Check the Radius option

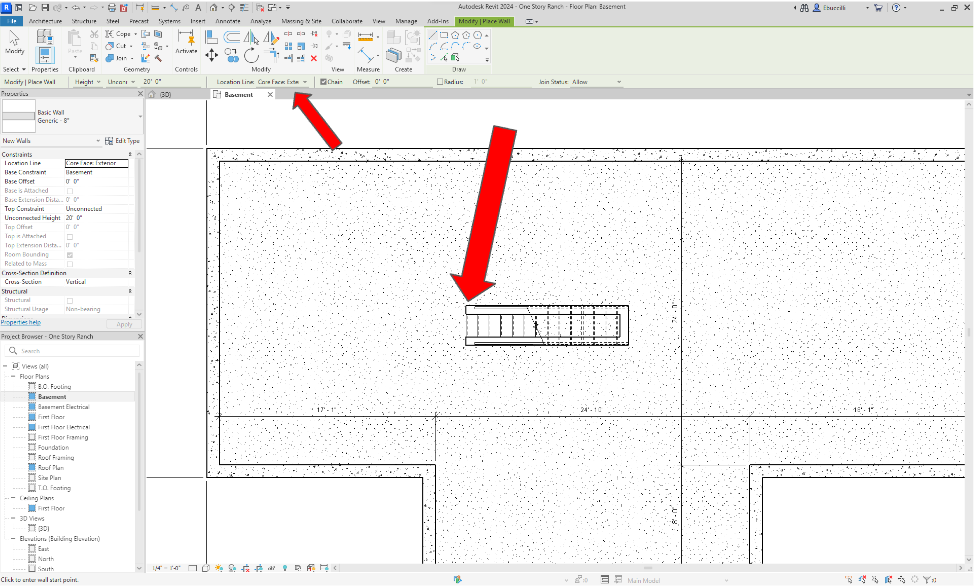439,81
